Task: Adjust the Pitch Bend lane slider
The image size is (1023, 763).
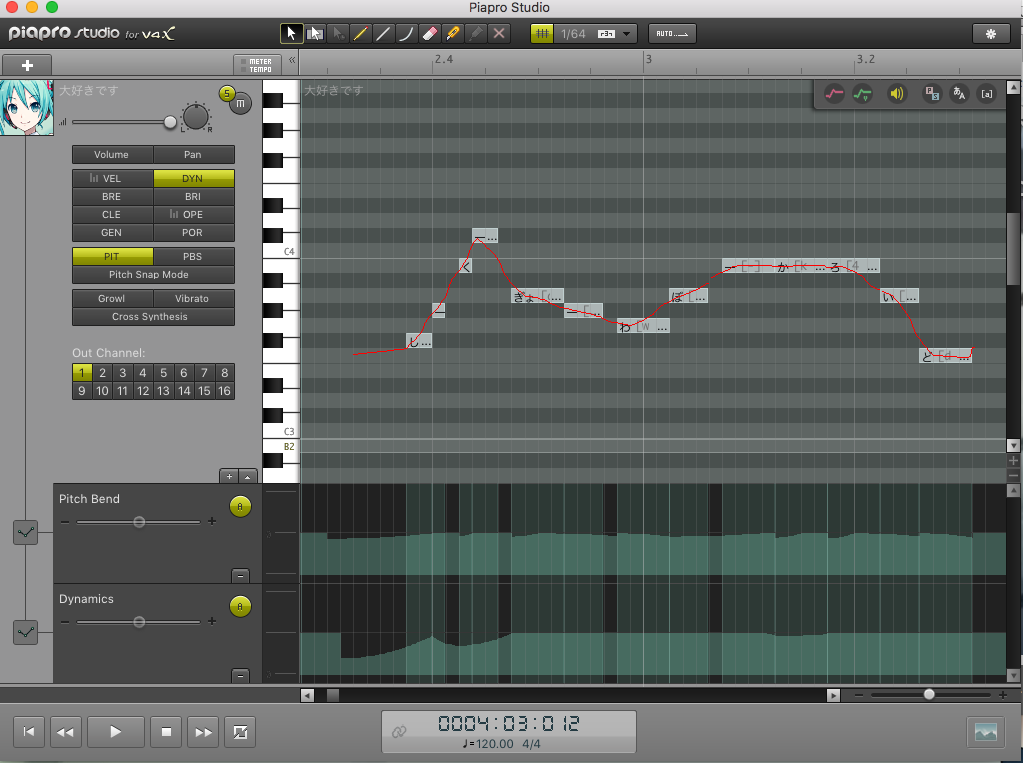Action: pos(138,522)
